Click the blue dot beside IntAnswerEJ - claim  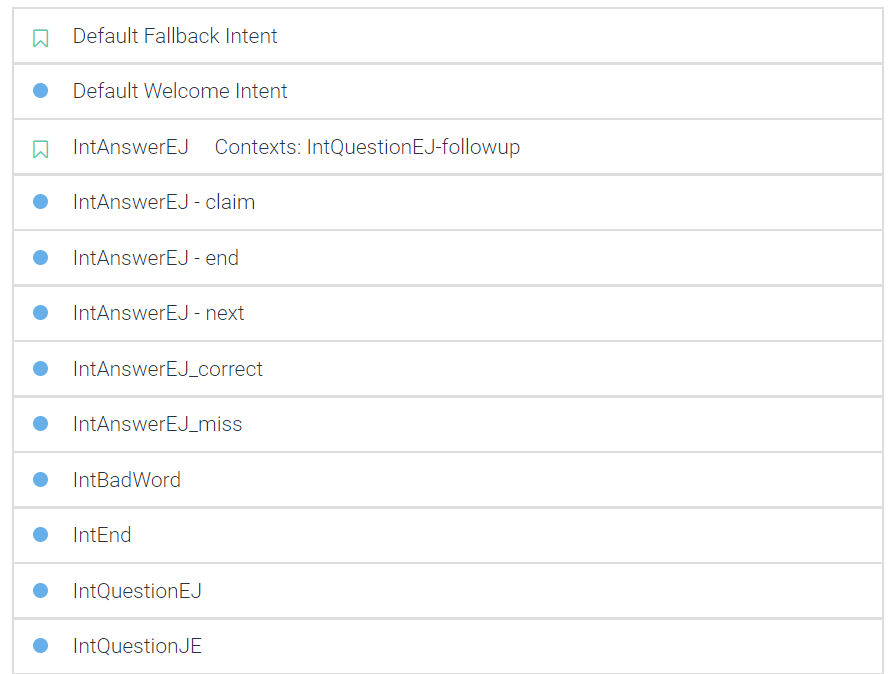coord(41,202)
